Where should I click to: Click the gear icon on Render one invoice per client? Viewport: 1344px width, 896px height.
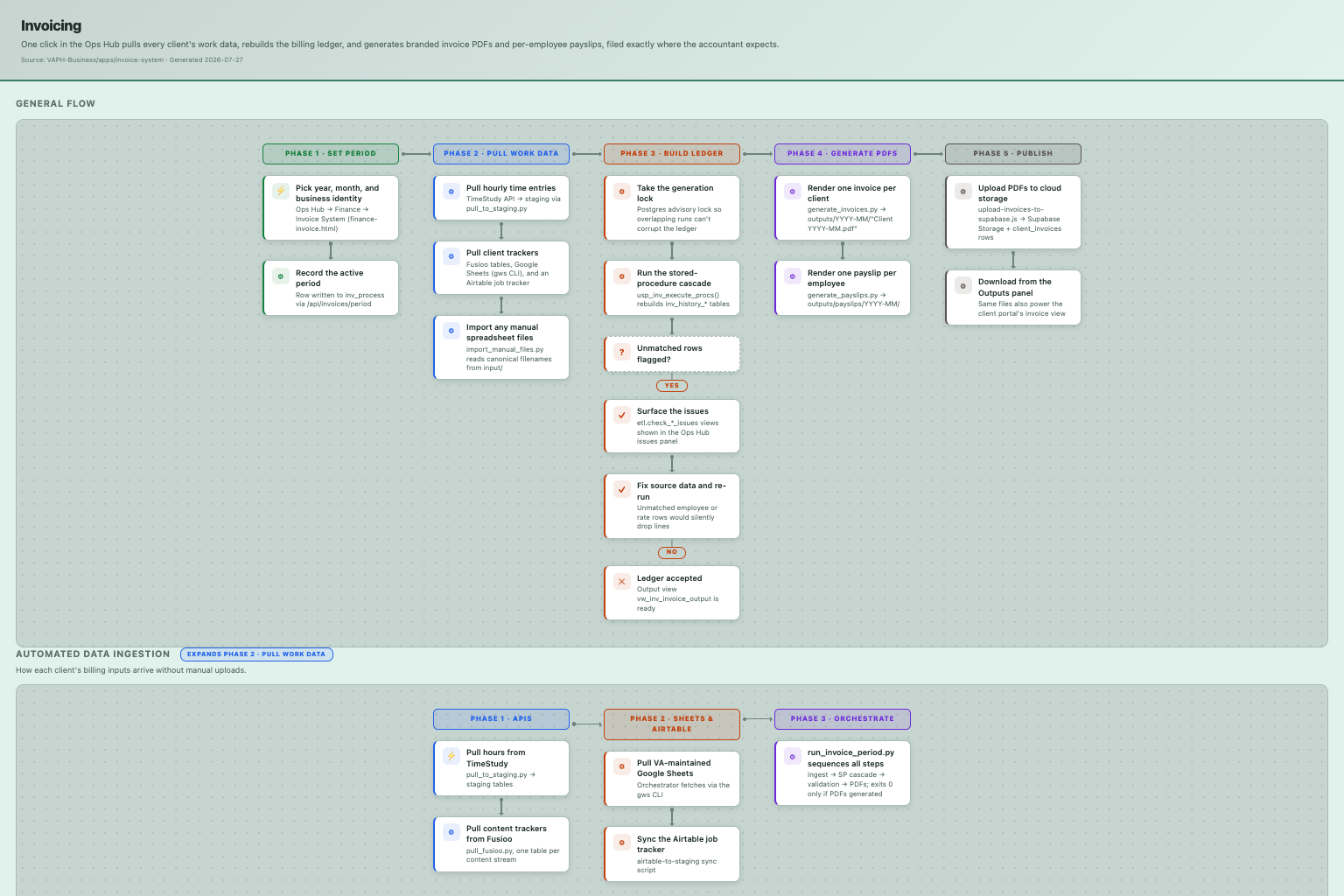pyautogui.click(x=793, y=191)
